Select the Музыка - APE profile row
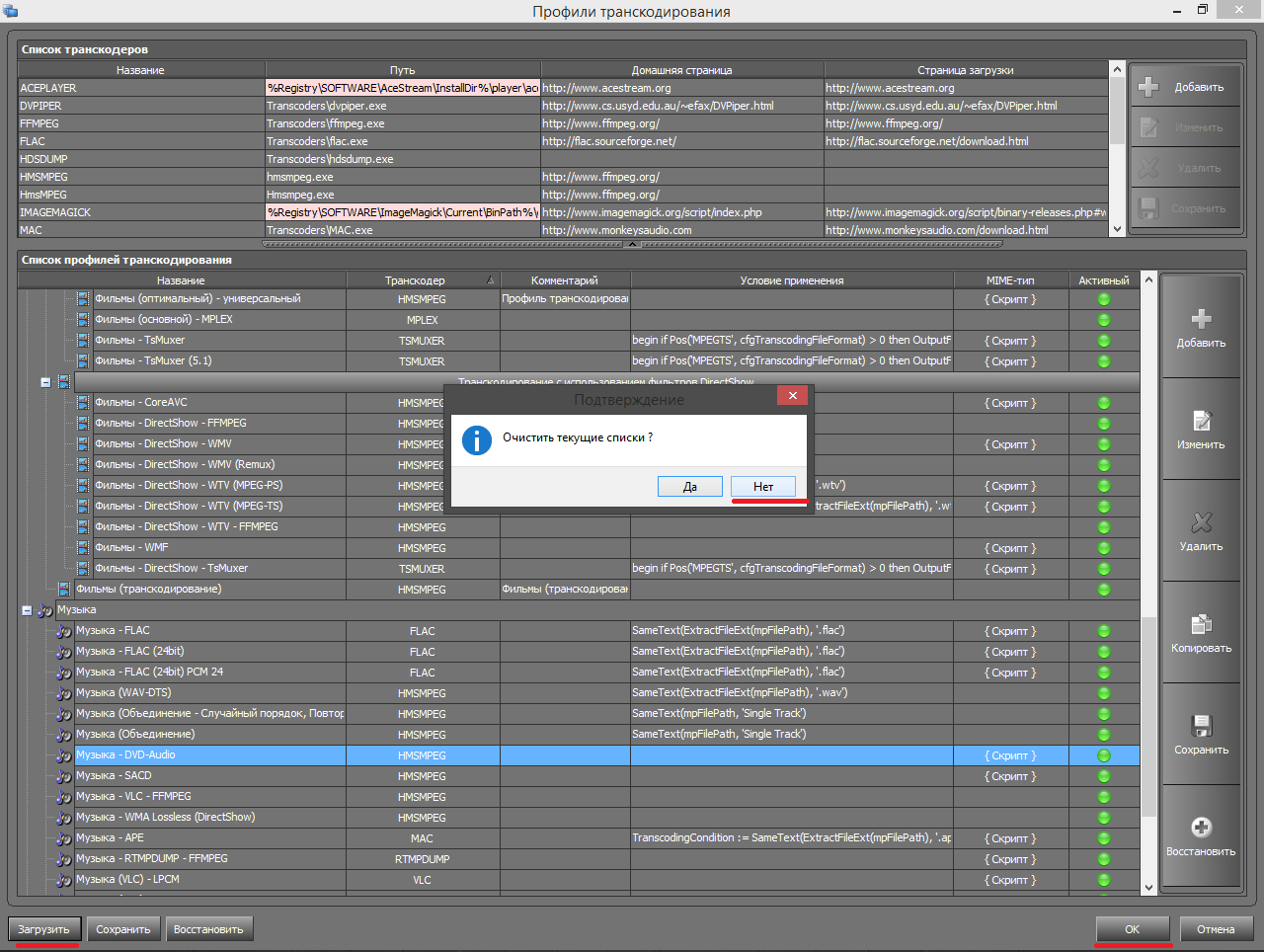Screen dimensions: 1264x952 (197, 838)
